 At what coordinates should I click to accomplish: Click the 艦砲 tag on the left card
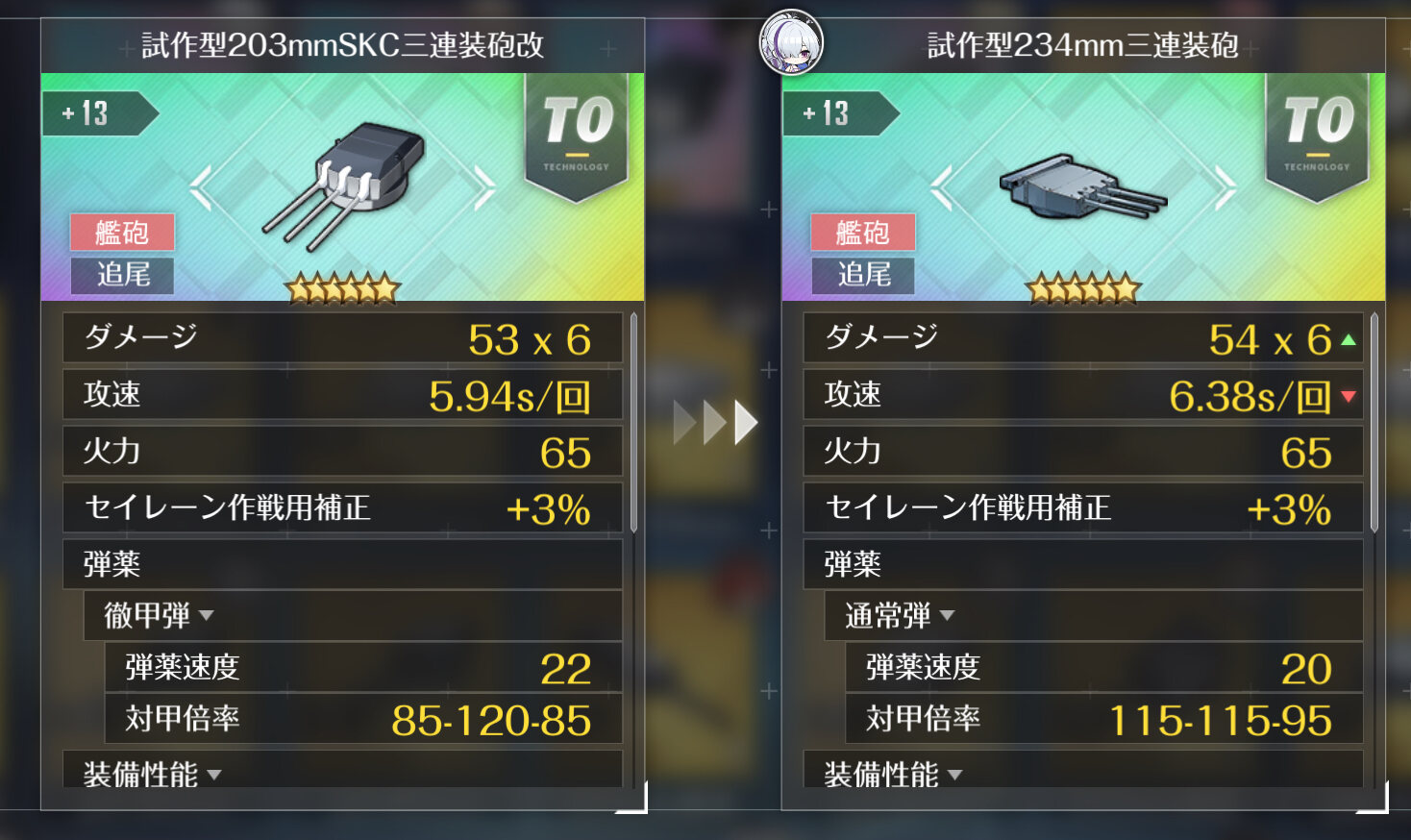tap(122, 233)
